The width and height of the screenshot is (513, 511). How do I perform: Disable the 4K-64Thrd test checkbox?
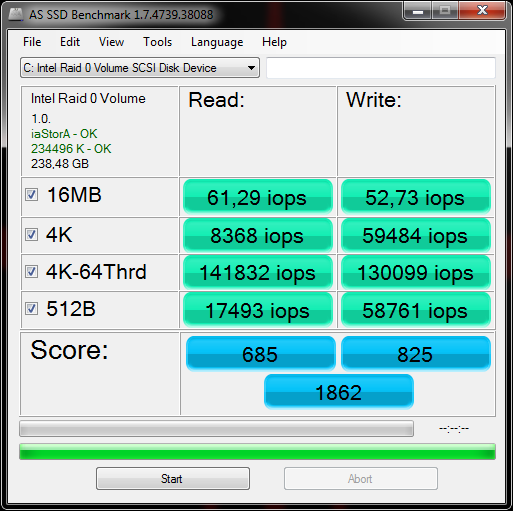click(x=31, y=271)
